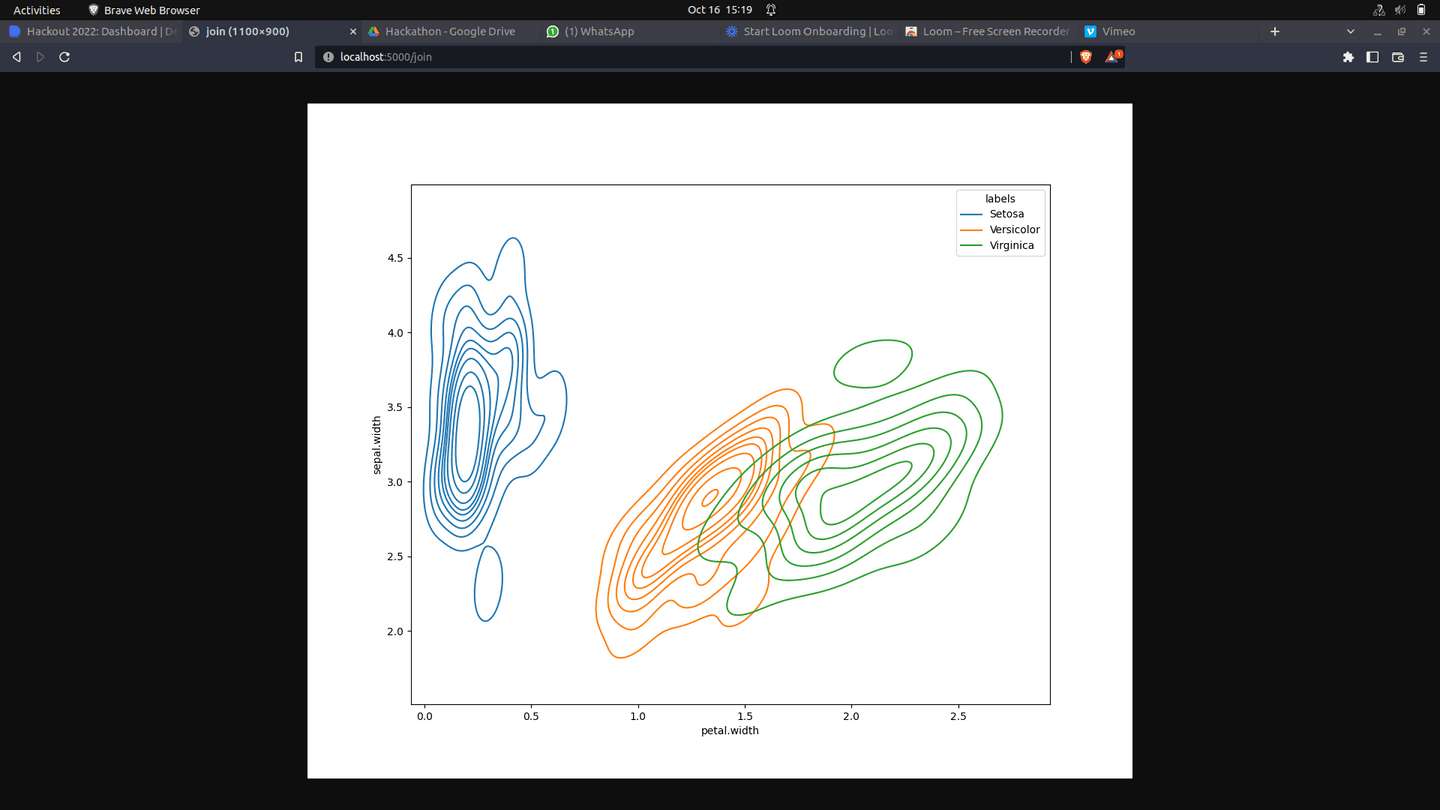Click the sepal.width axis label
This screenshot has height=810, width=1440.
[x=377, y=445]
